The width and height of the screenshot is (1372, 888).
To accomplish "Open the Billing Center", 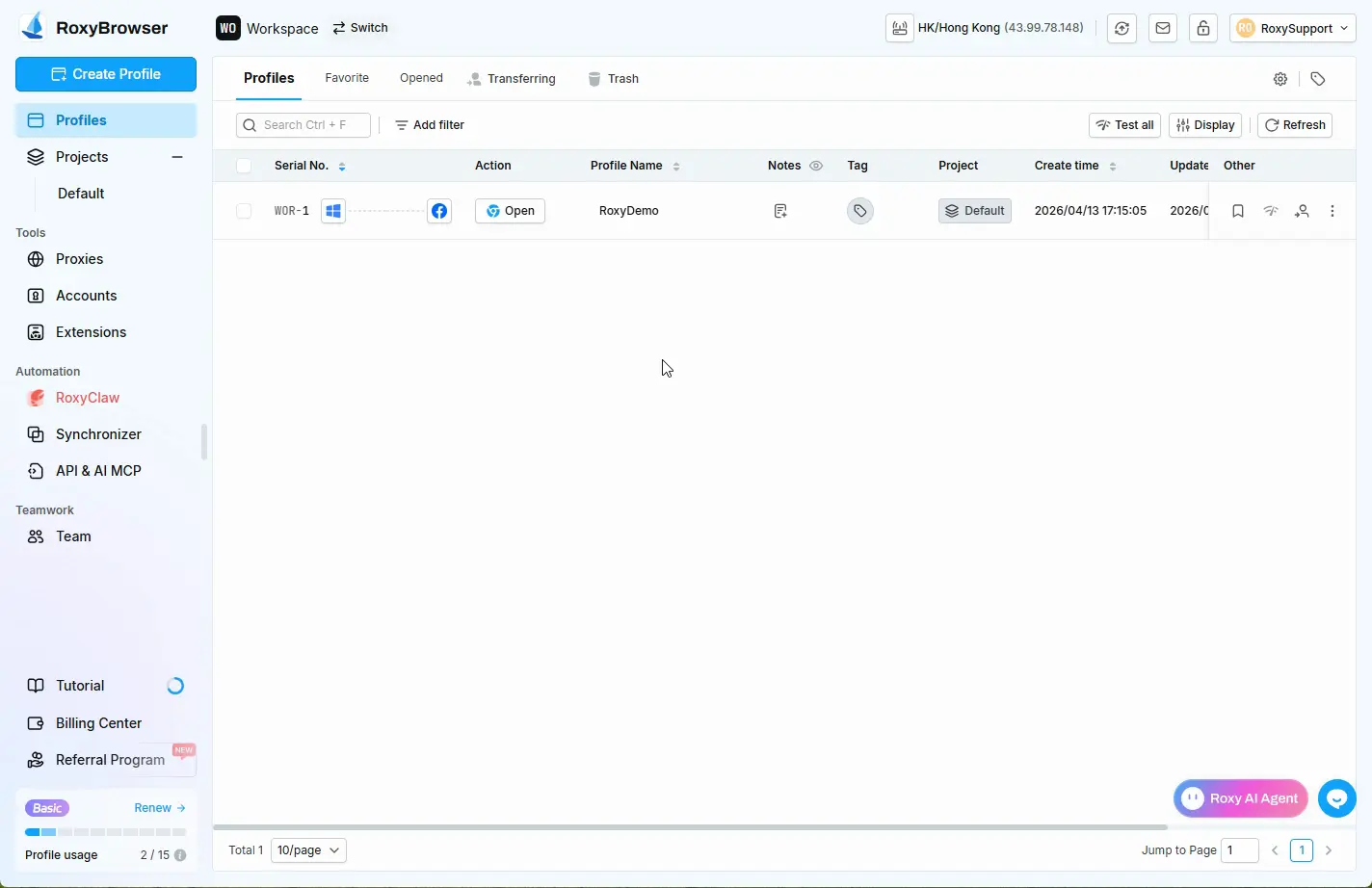I will pos(106,723).
